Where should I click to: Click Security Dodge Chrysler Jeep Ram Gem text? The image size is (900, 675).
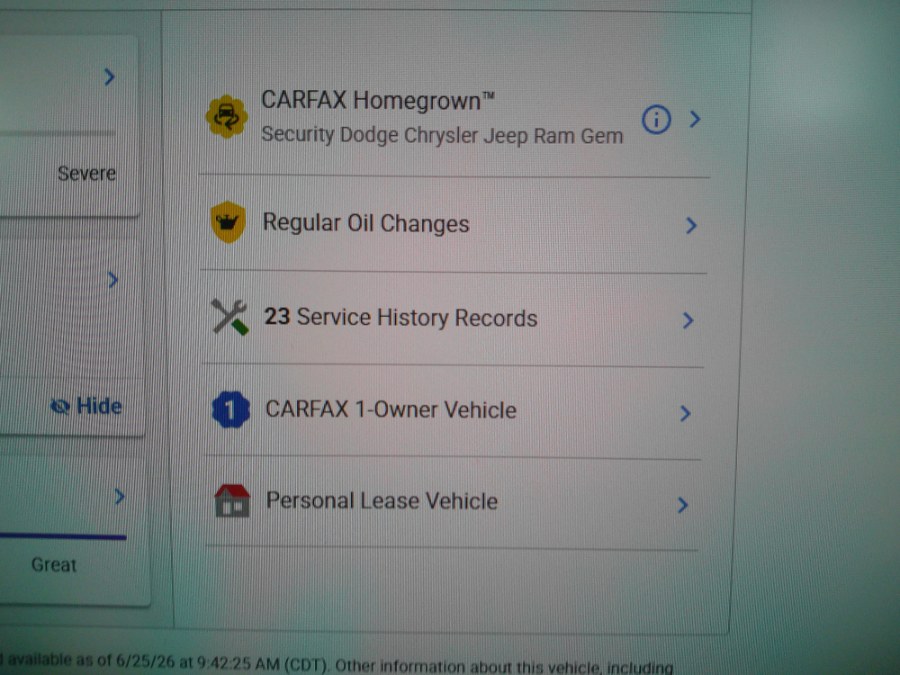tap(442, 135)
